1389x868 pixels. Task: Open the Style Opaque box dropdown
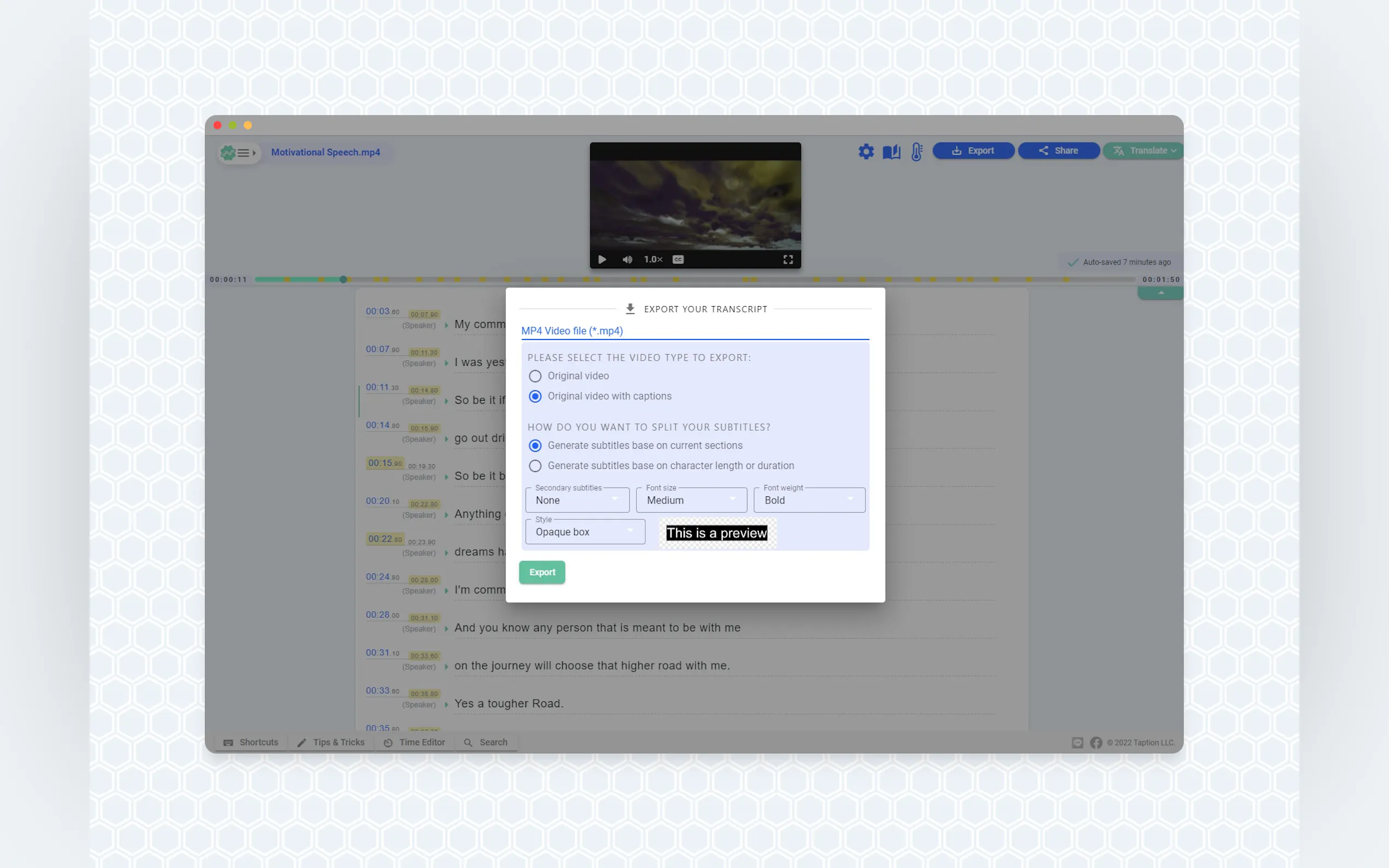[585, 532]
